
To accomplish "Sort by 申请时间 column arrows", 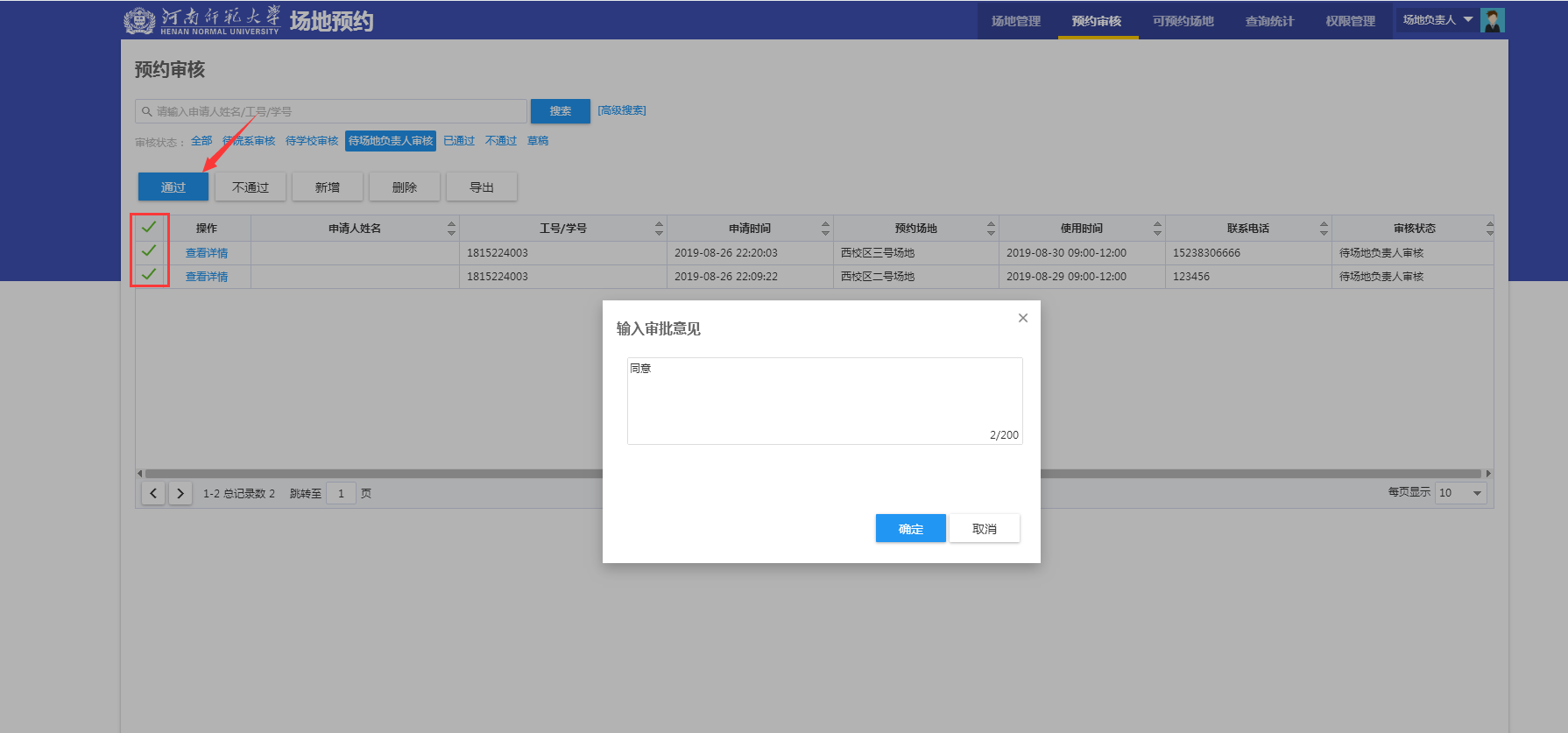I will pyautogui.click(x=825, y=229).
